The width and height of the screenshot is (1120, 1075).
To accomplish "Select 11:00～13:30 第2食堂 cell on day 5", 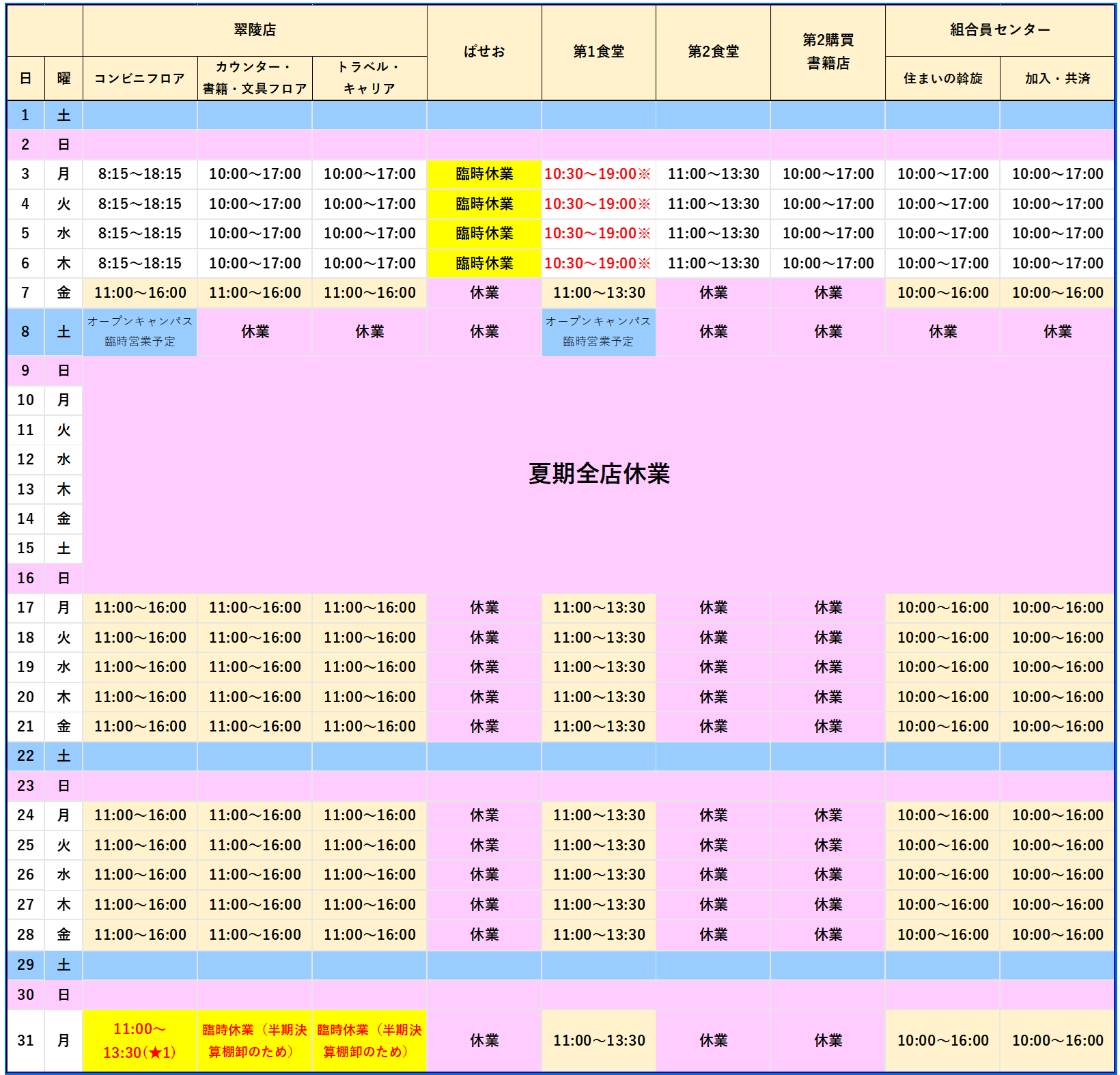I will click(714, 234).
